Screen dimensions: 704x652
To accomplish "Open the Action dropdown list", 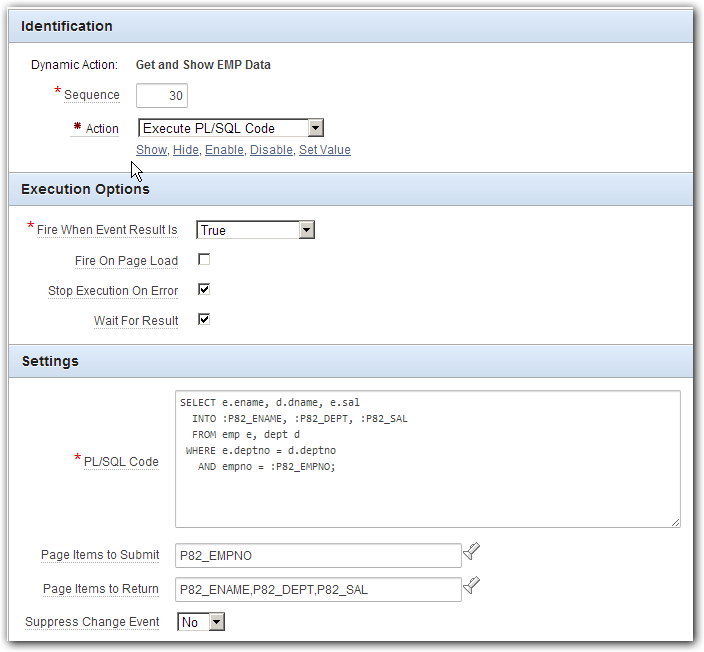I will click(x=231, y=128).
